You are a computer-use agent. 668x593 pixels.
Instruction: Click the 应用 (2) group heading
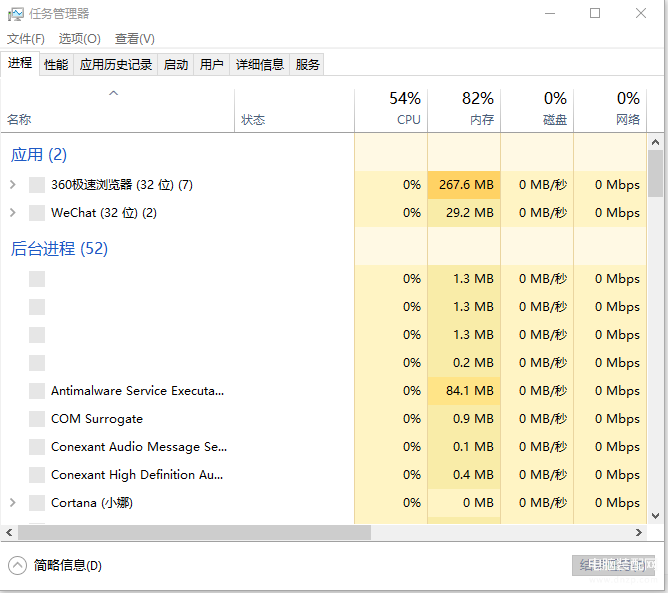[x=39, y=155]
